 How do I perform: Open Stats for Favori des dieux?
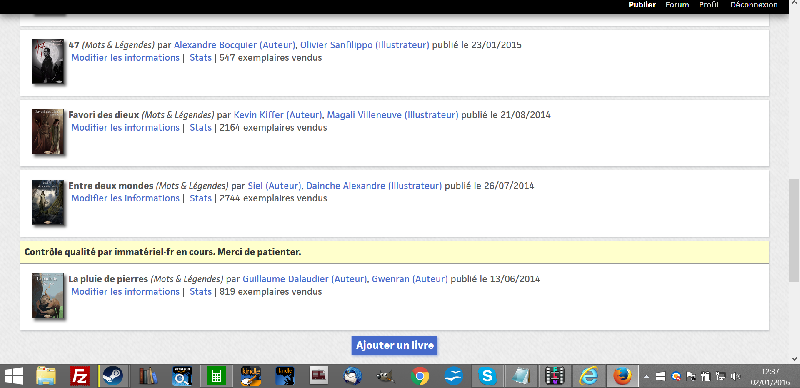coord(201,128)
